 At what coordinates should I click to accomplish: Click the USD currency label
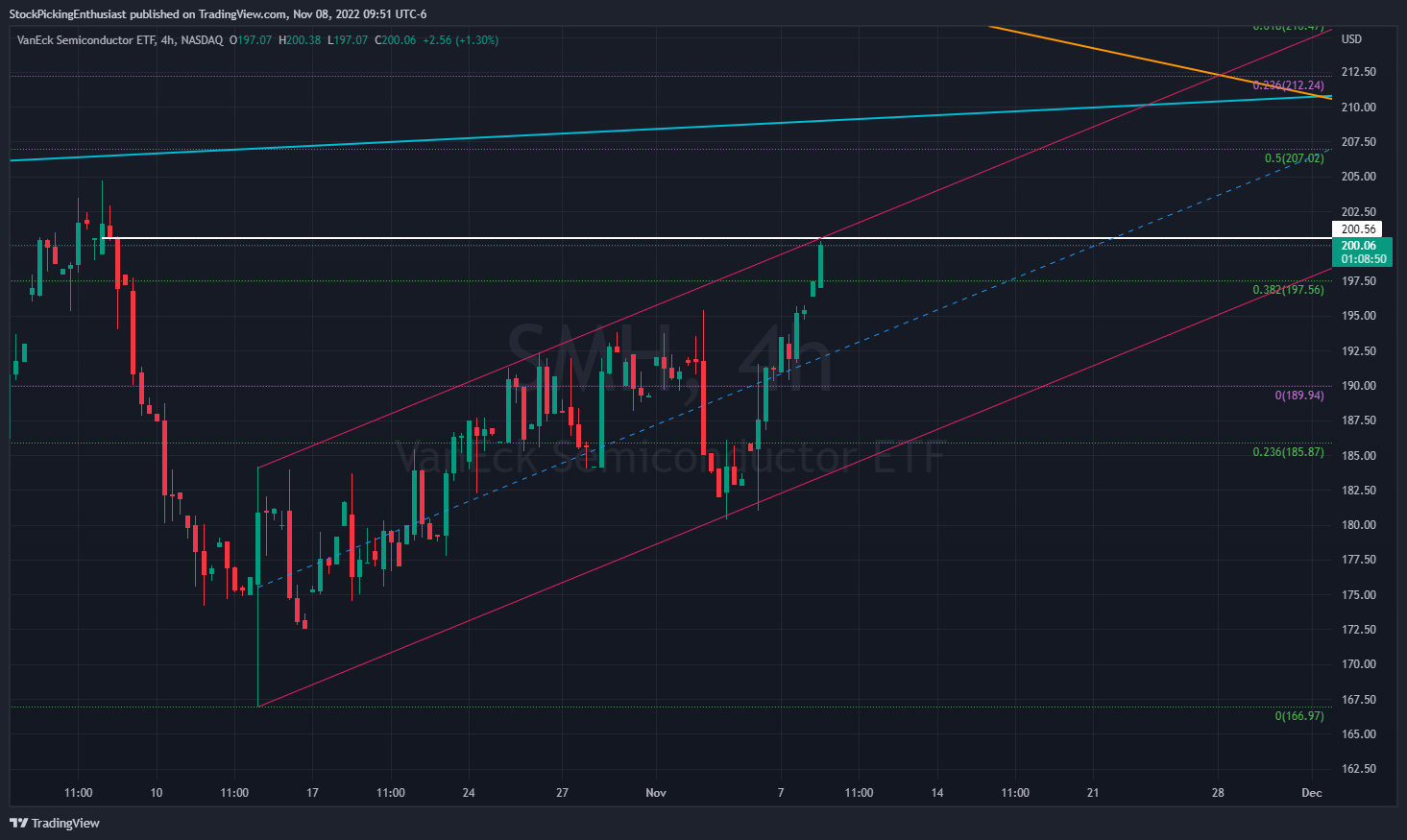coord(1351,39)
